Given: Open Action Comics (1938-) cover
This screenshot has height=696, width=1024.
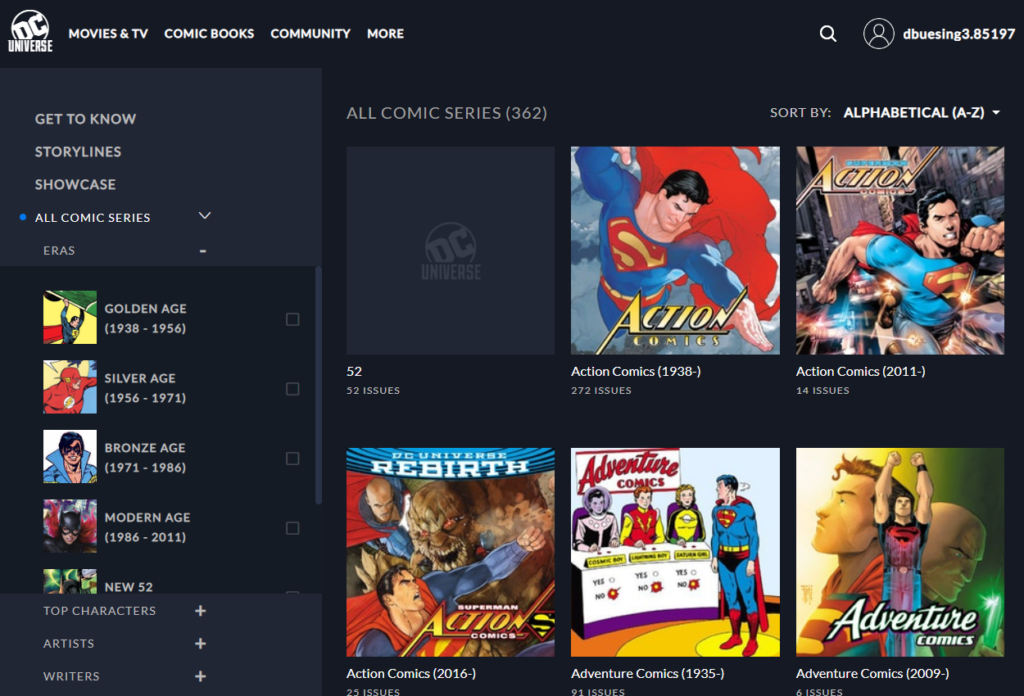Looking at the screenshot, I should point(675,251).
